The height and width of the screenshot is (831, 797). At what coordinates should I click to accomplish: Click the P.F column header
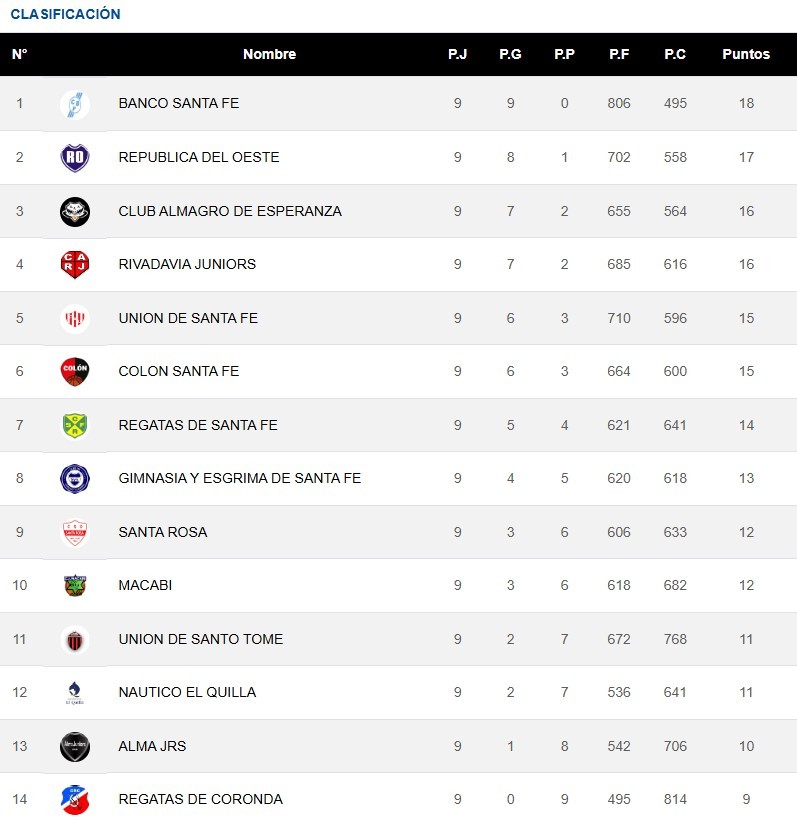click(x=619, y=54)
